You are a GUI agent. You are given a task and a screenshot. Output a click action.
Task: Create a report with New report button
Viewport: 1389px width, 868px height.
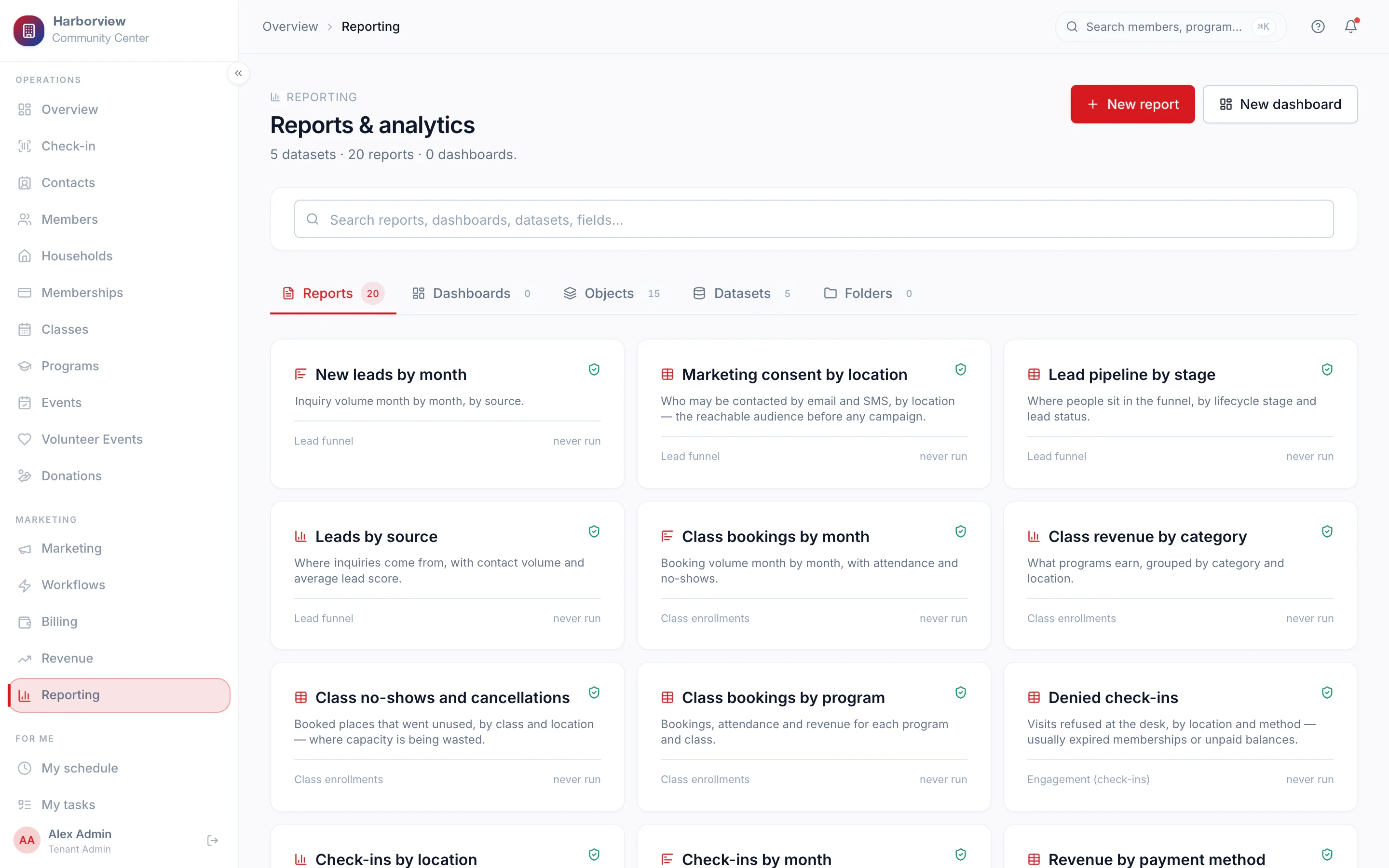click(x=1132, y=104)
